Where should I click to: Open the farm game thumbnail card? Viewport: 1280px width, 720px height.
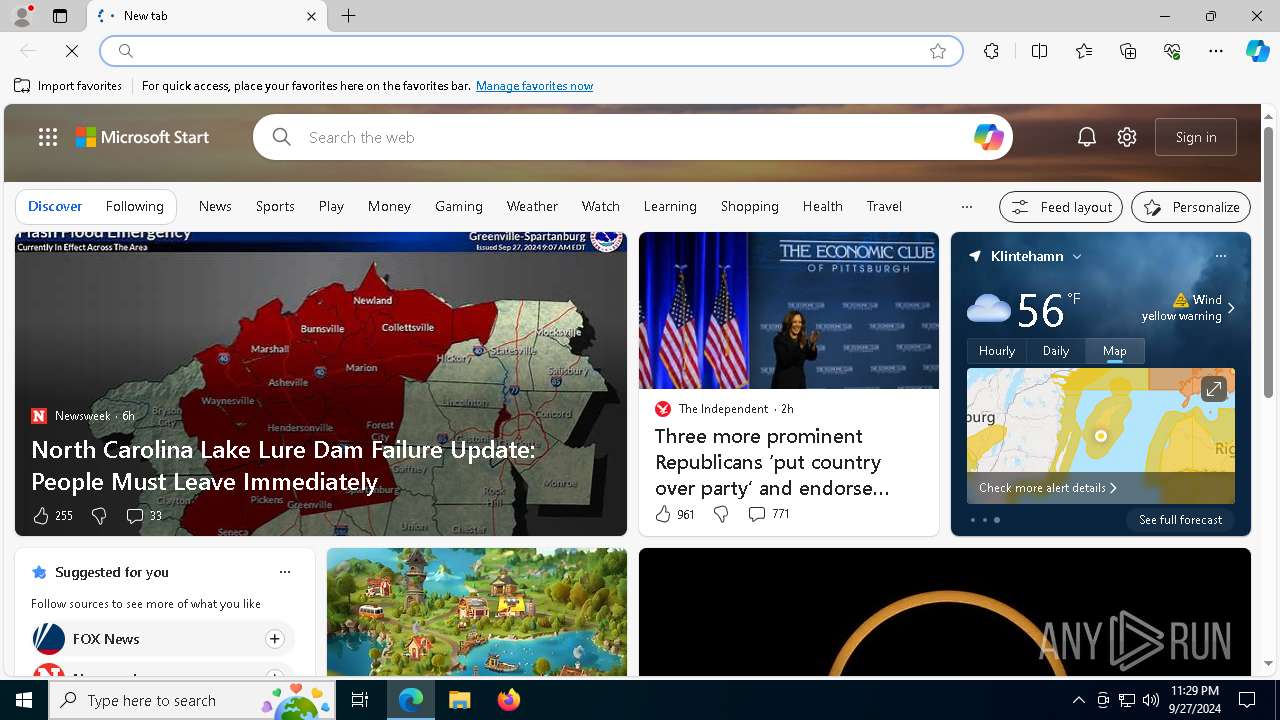click(x=477, y=612)
